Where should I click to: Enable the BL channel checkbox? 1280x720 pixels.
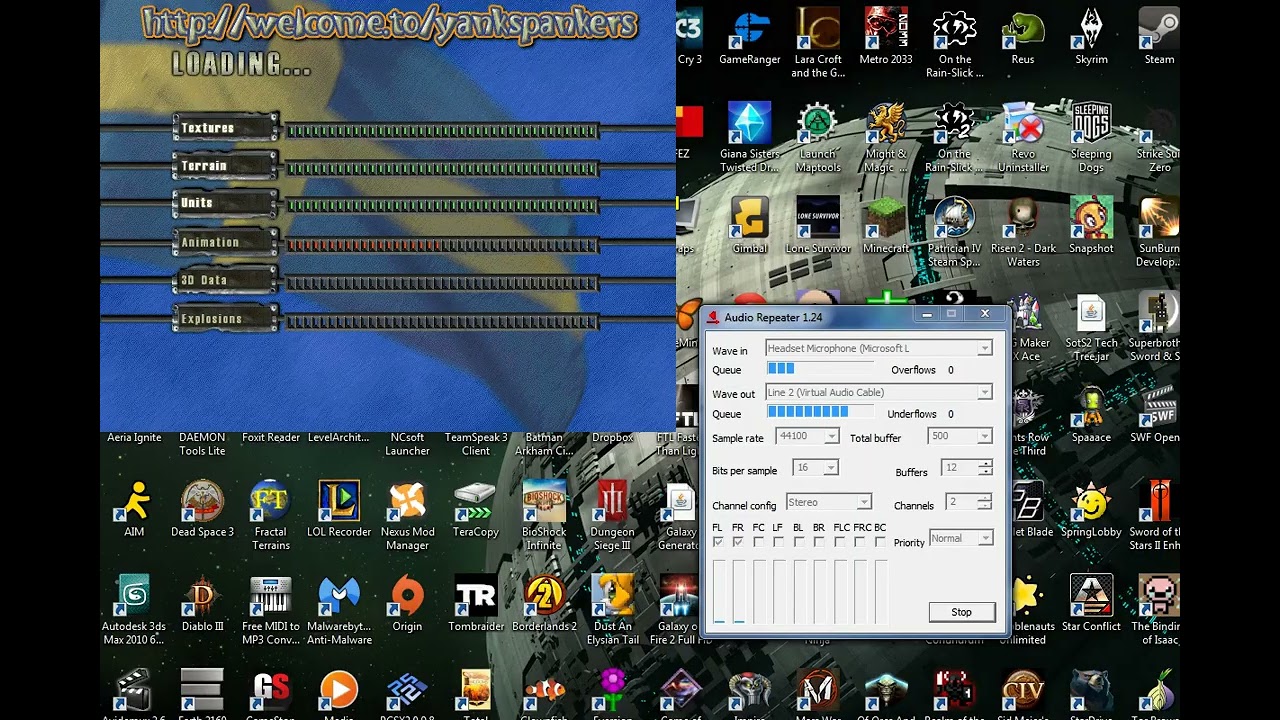[x=798, y=541]
